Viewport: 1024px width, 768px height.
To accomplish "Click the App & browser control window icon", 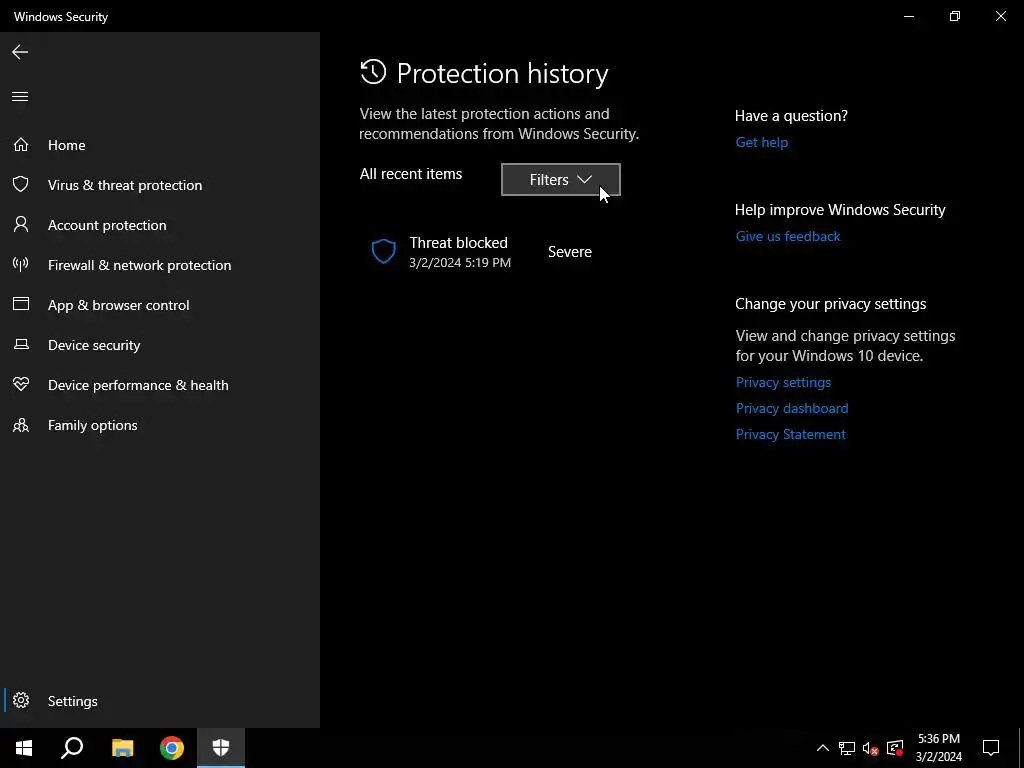I will click(21, 304).
